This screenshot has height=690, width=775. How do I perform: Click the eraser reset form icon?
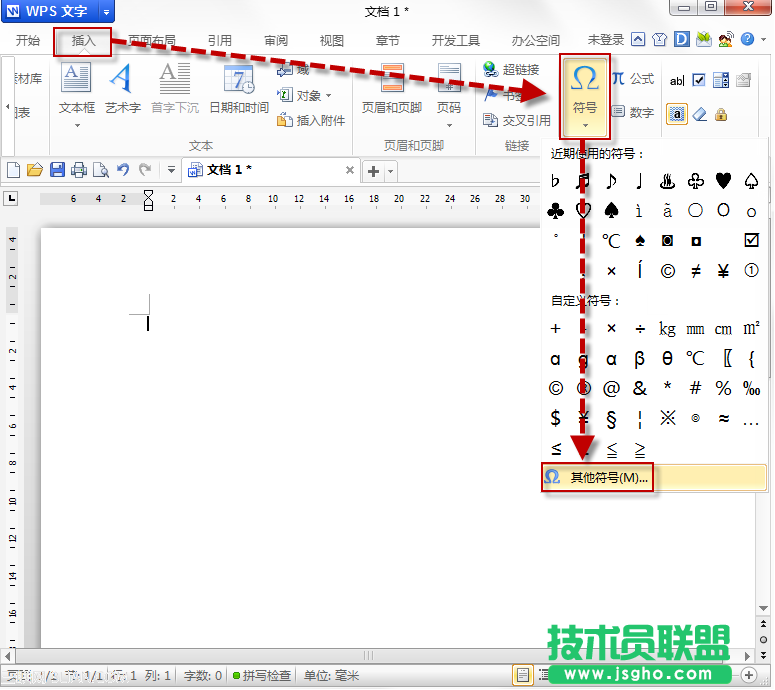pos(699,115)
